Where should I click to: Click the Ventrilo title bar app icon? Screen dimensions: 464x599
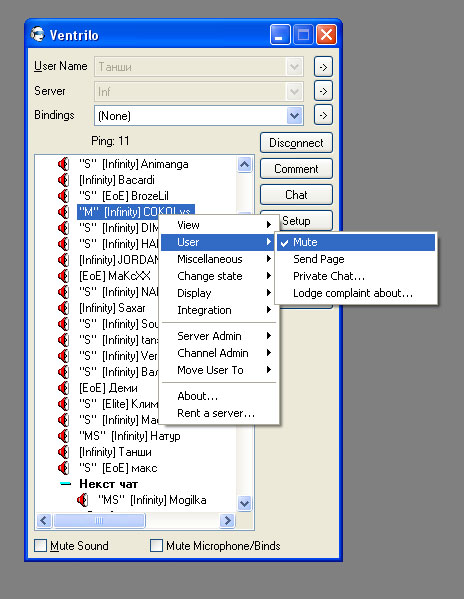(x=38, y=35)
